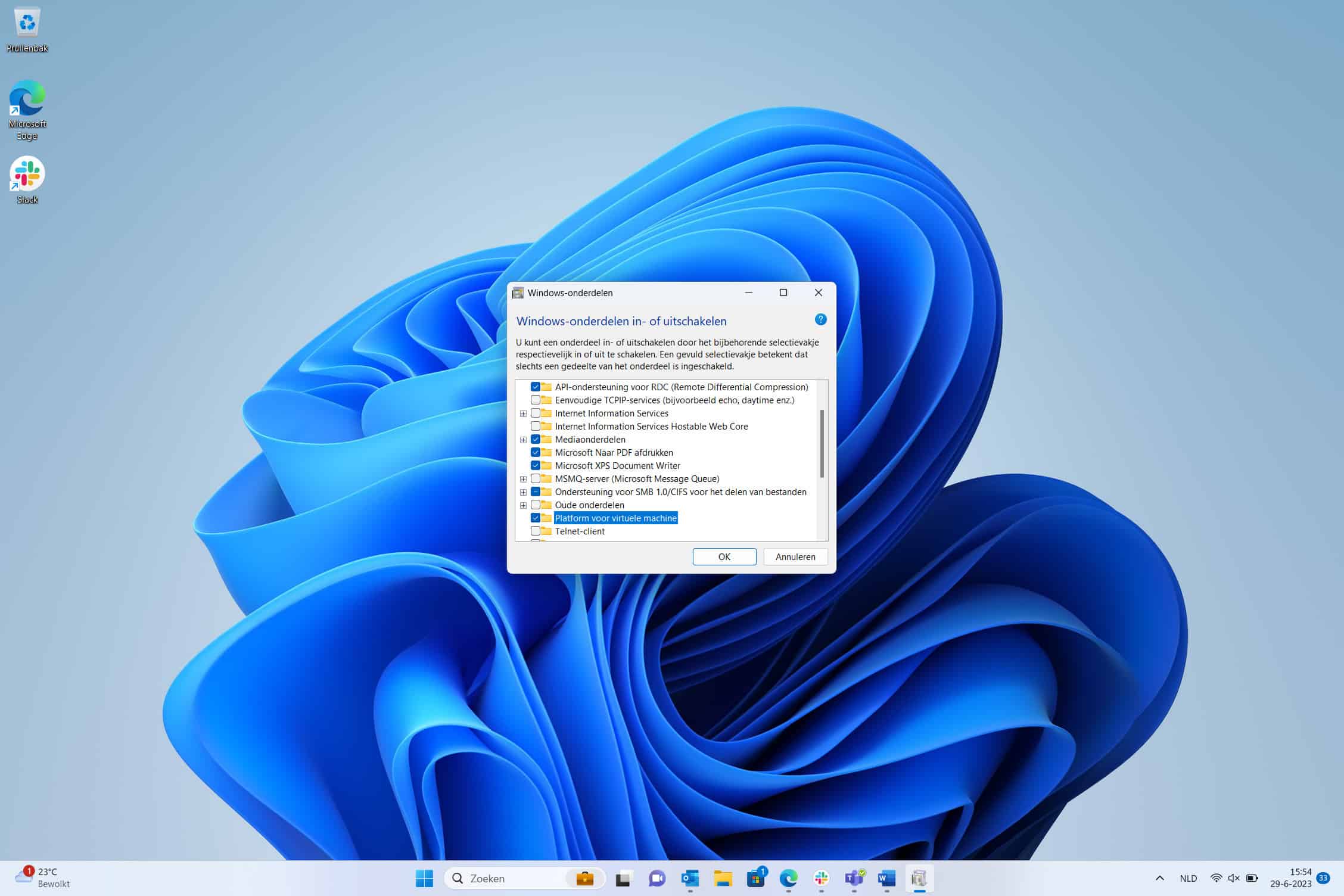Click the Annuleren button
1344x896 pixels.
(795, 556)
